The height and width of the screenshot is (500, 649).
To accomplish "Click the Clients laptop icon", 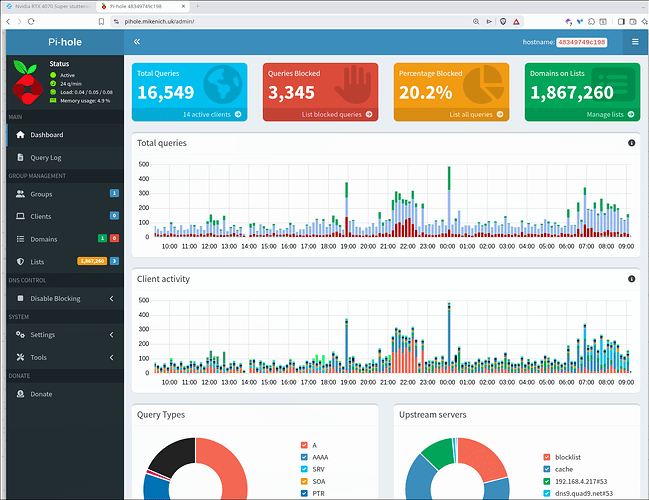I will pos(20,216).
